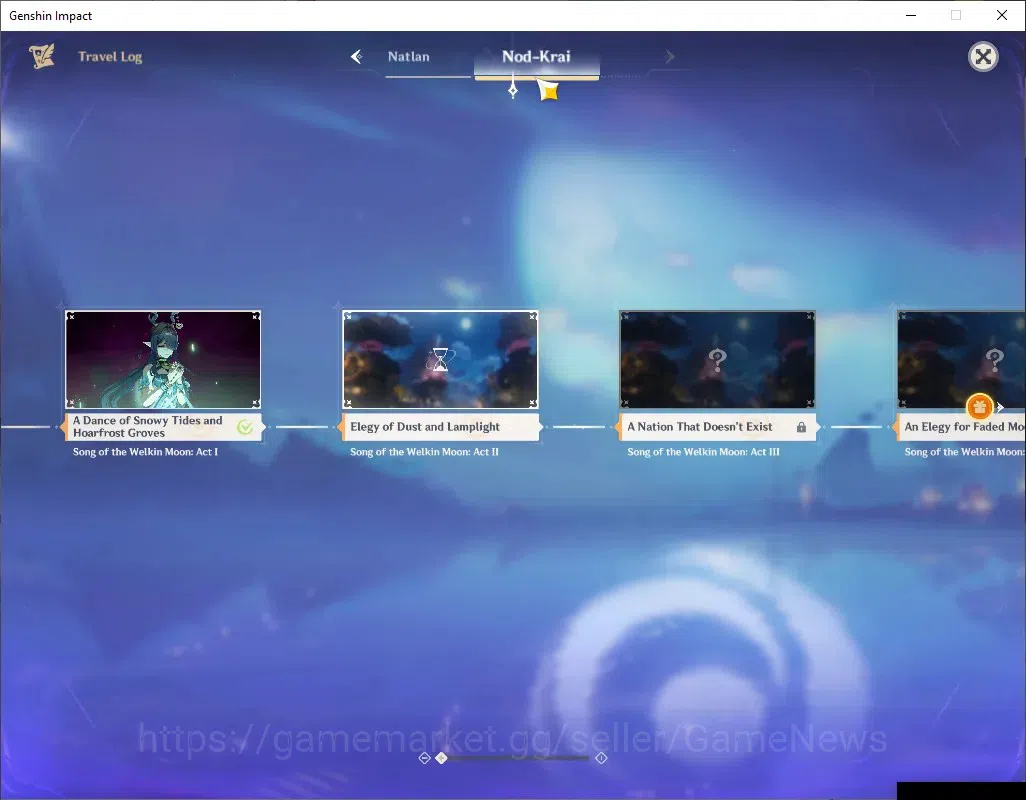Image resolution: width=1026 pixels, height=800 pixels.
Task: Select A Dance of Snowy Tides title
Action: click(147, 426)
